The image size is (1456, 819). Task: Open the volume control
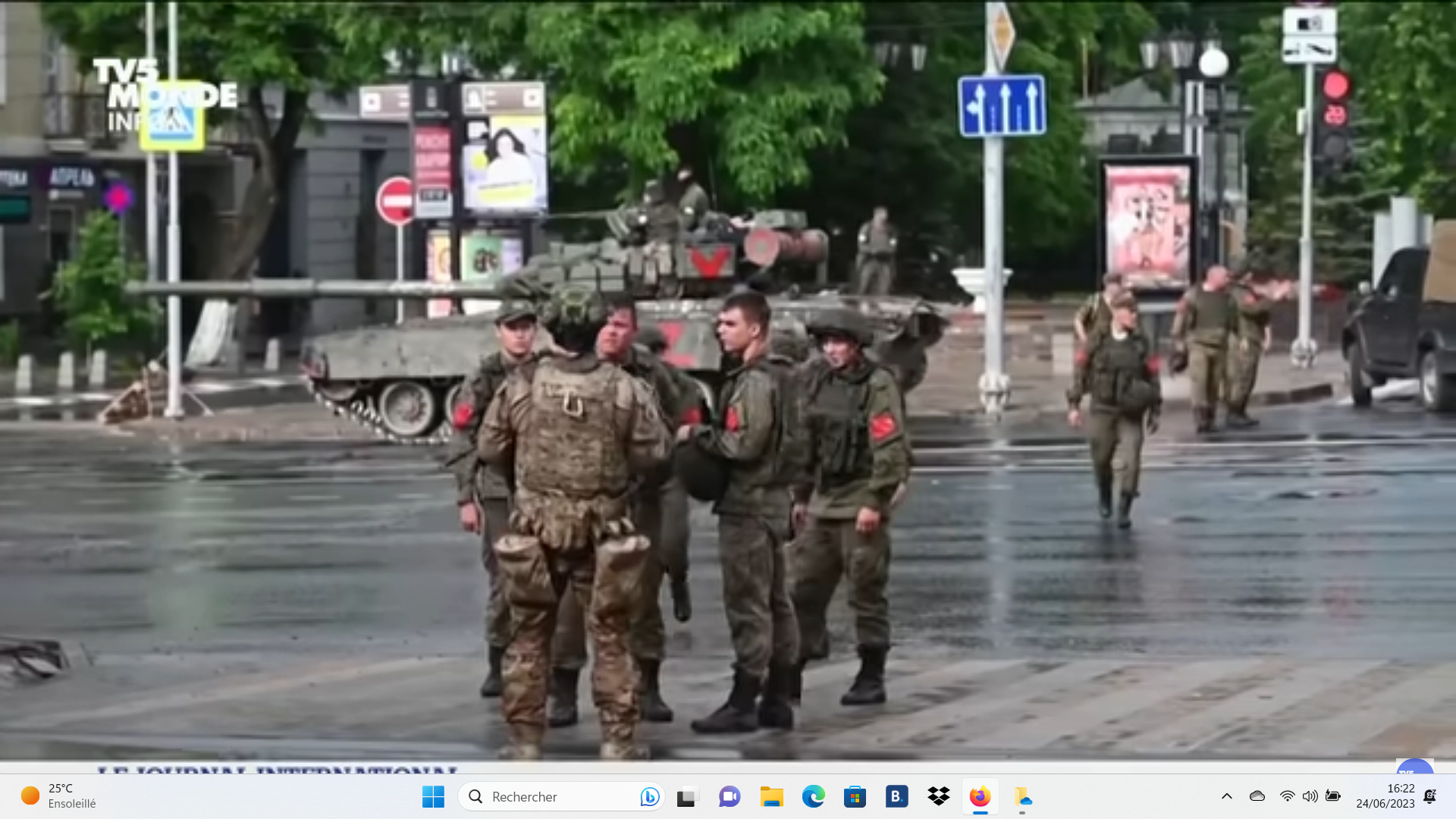[x=1310, y=796]
